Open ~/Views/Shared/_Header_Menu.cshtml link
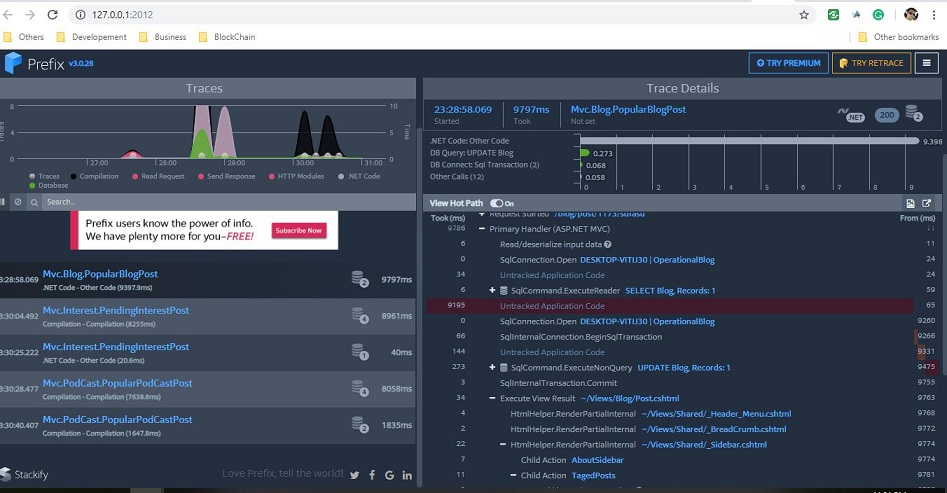This screenshot has width=947, height=493. point(716,414)
